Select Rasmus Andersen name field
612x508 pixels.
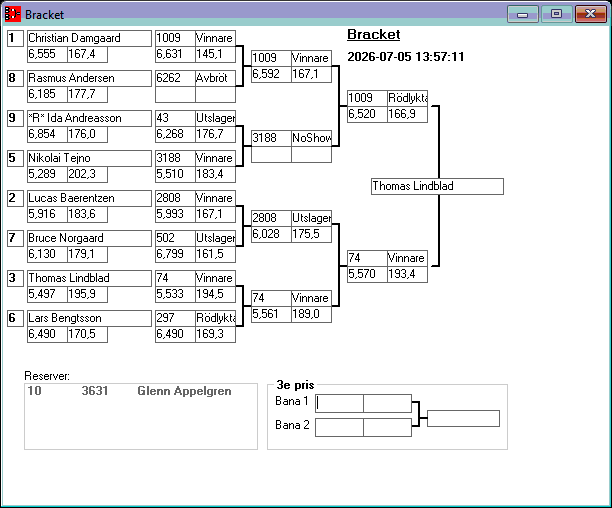tap(89, 78)
